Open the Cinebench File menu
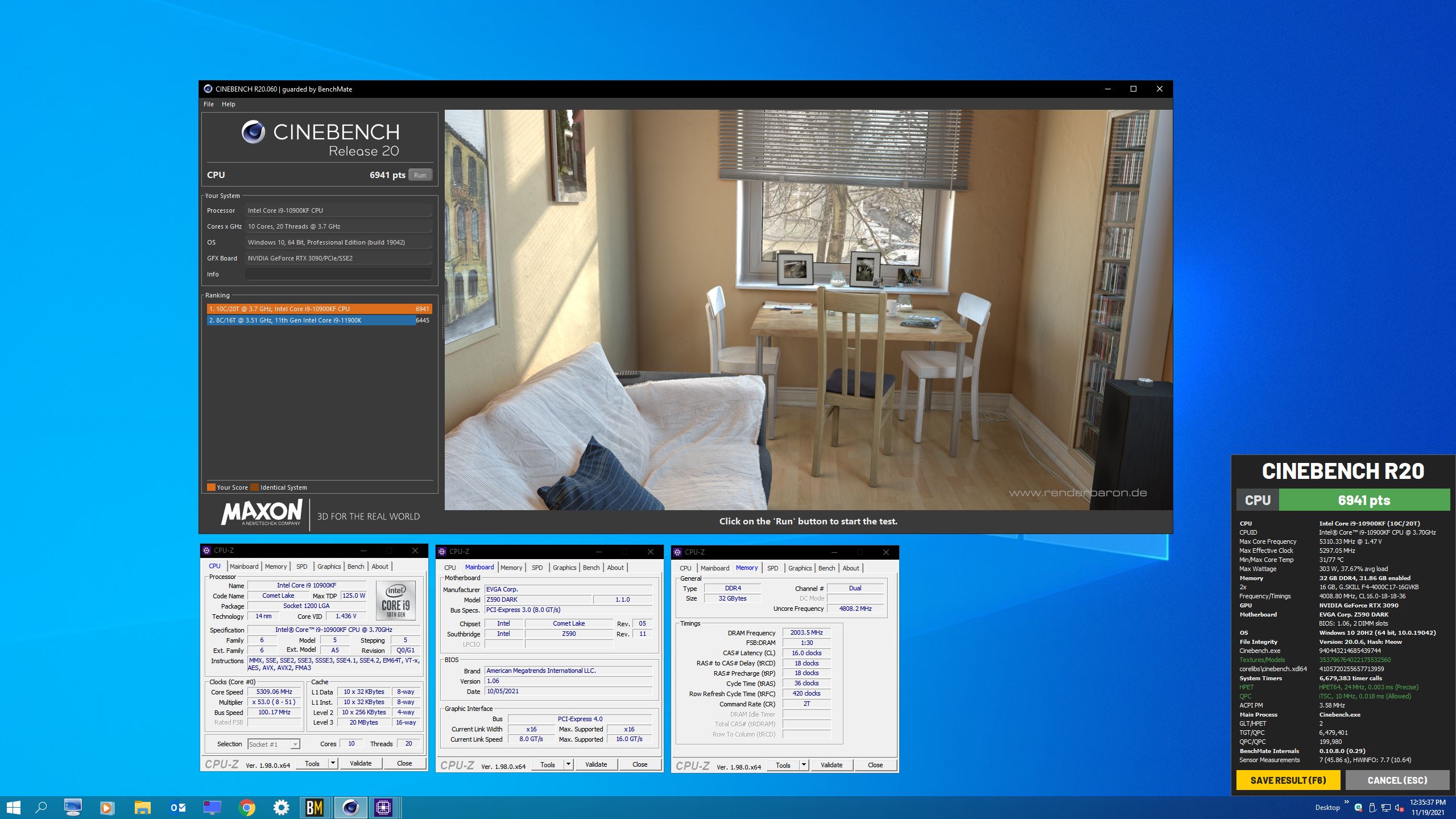 pos(209,104)
